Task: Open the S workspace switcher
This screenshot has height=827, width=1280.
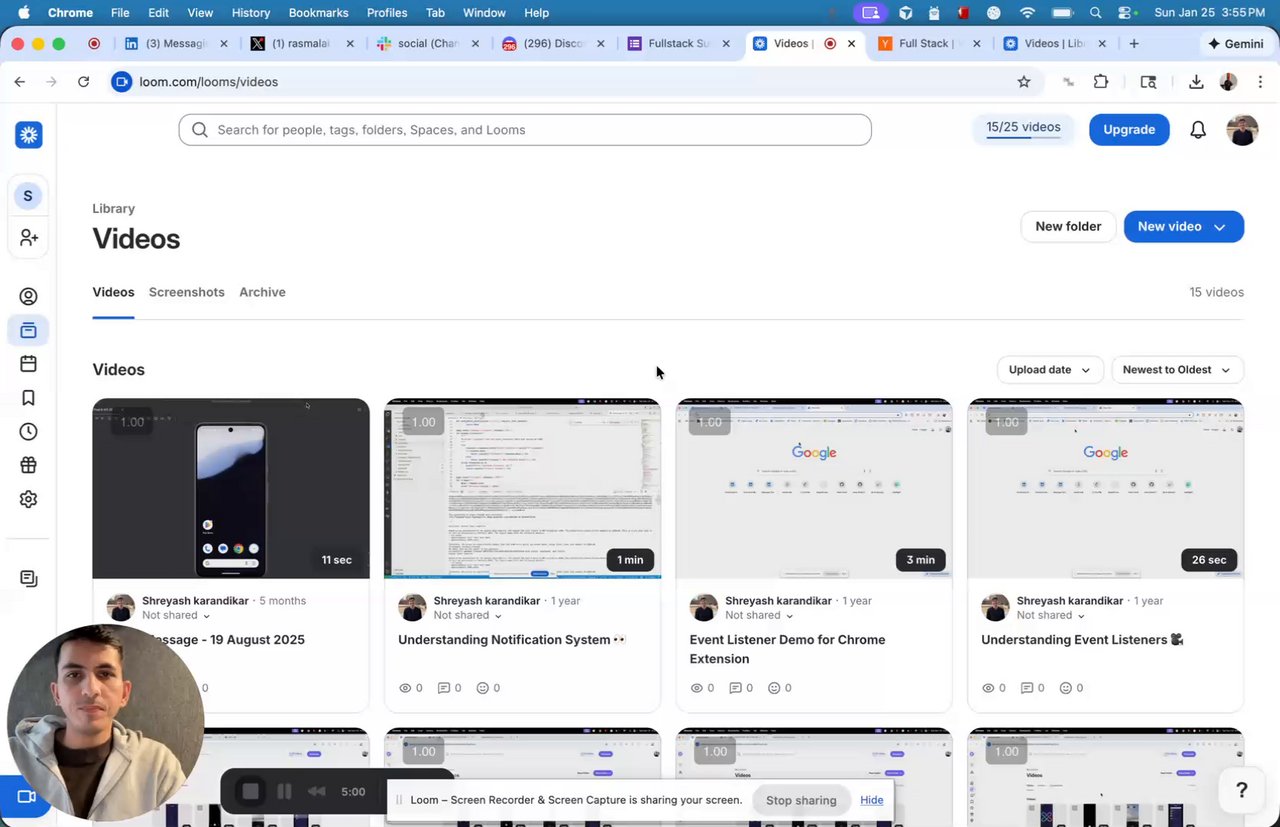Action: [28, 196]
